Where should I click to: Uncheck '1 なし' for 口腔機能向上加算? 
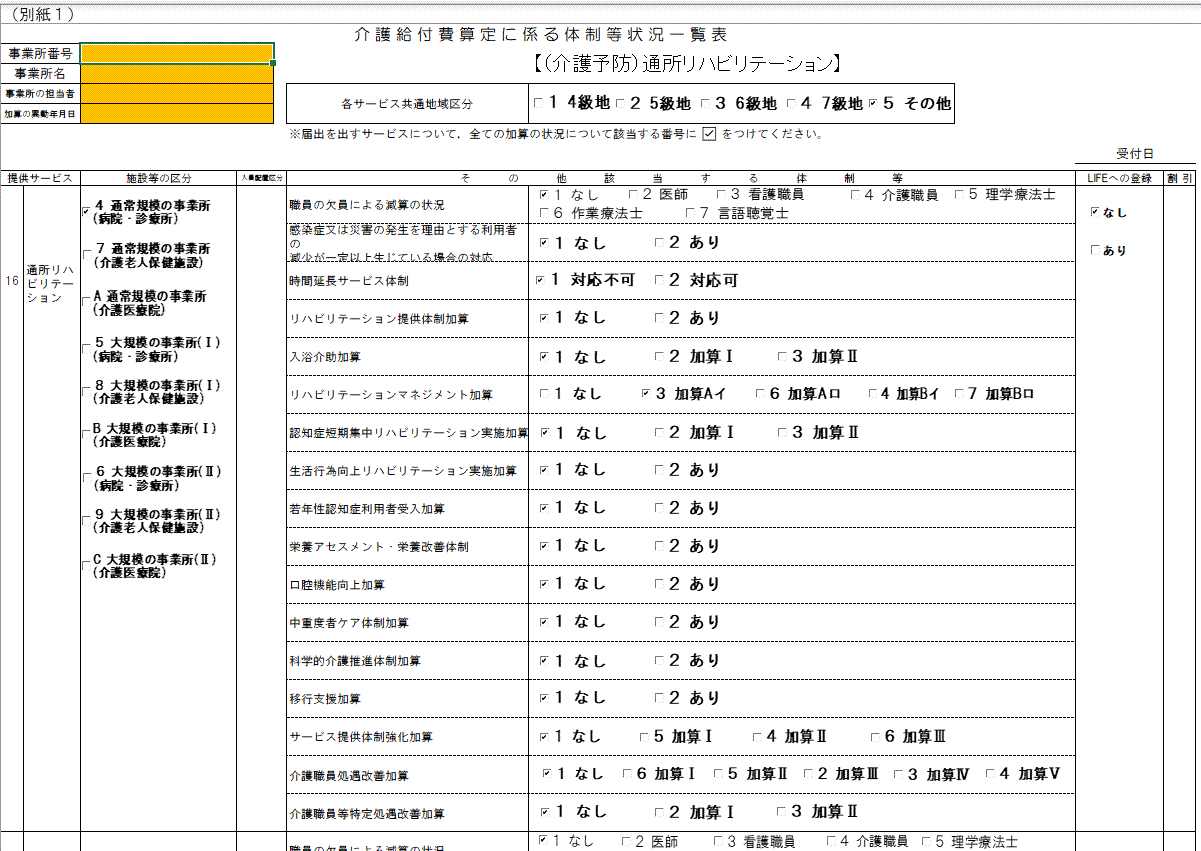[544, 584]
